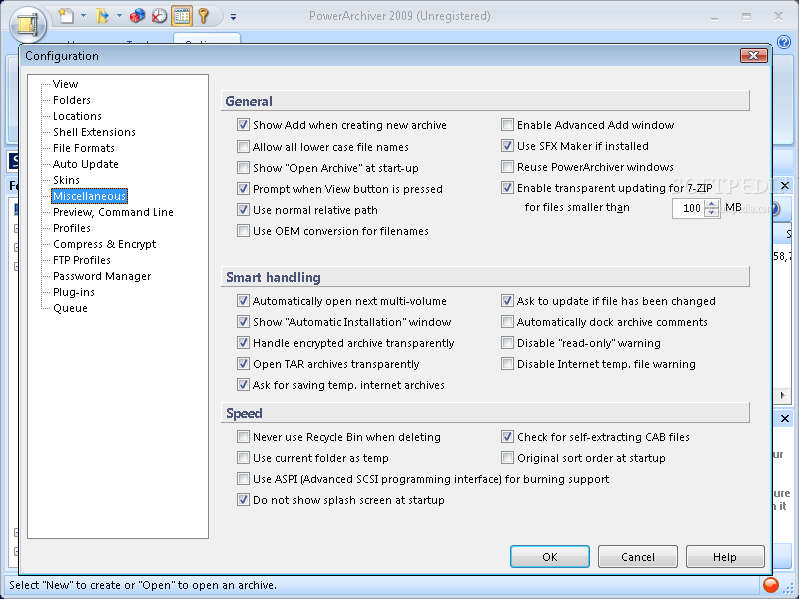Click Cancel to discard changes
The height and width of the screenshot is (599, 799).
pos(637,557)
